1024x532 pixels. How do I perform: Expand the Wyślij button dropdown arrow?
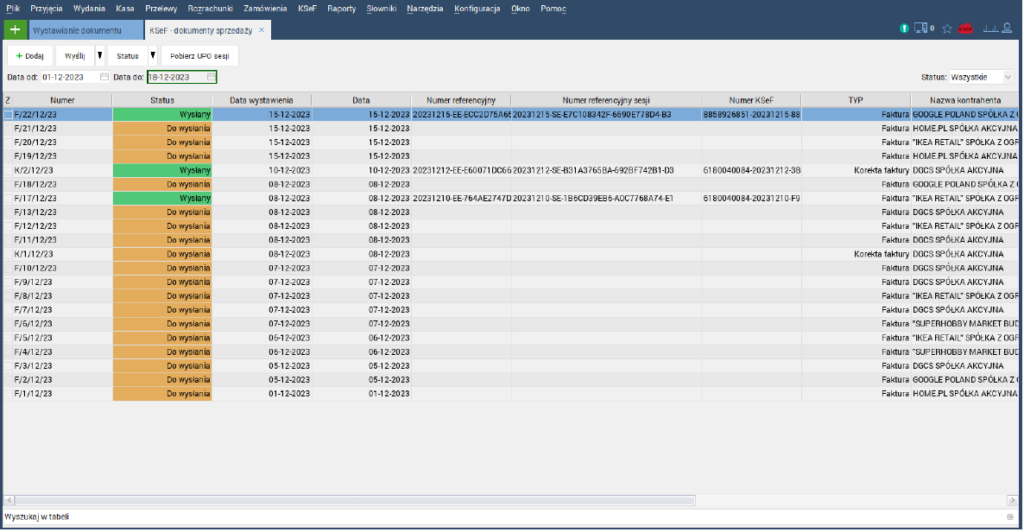(99, 56)
